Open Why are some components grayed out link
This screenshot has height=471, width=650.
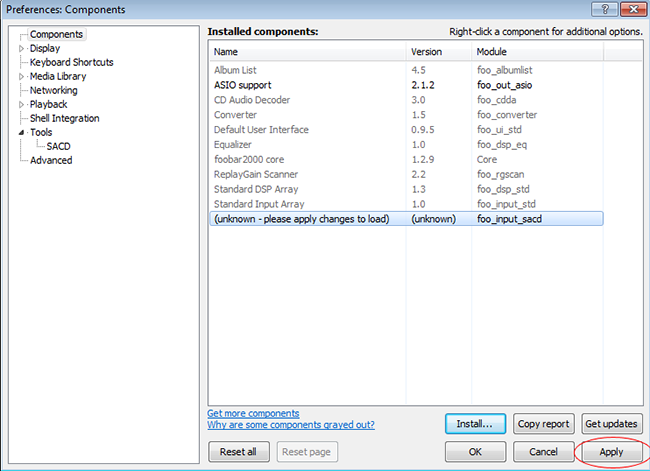291,425
